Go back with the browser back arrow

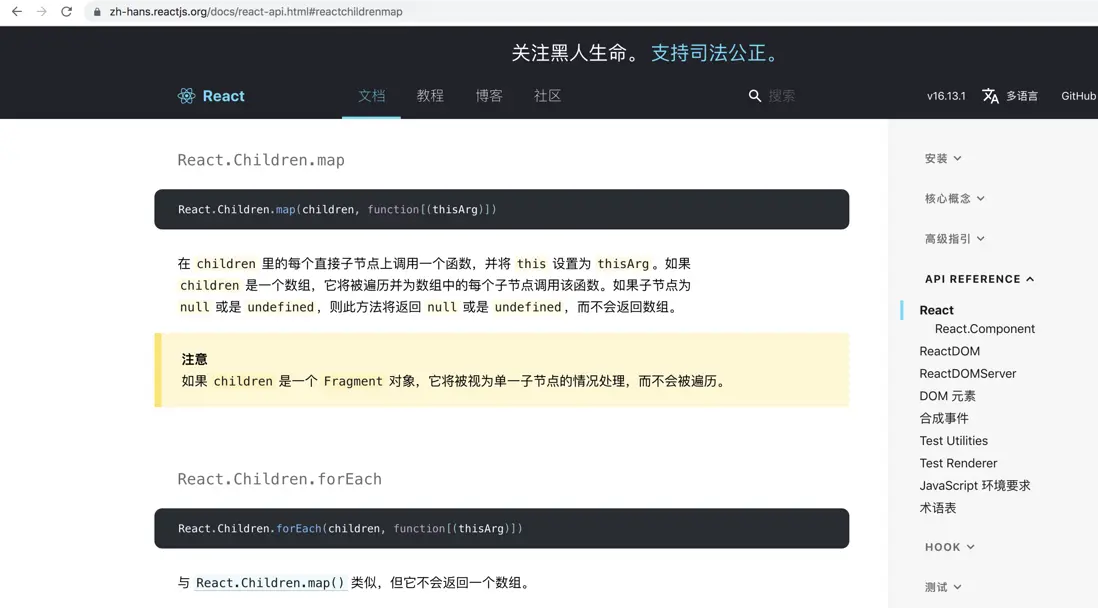17,11
